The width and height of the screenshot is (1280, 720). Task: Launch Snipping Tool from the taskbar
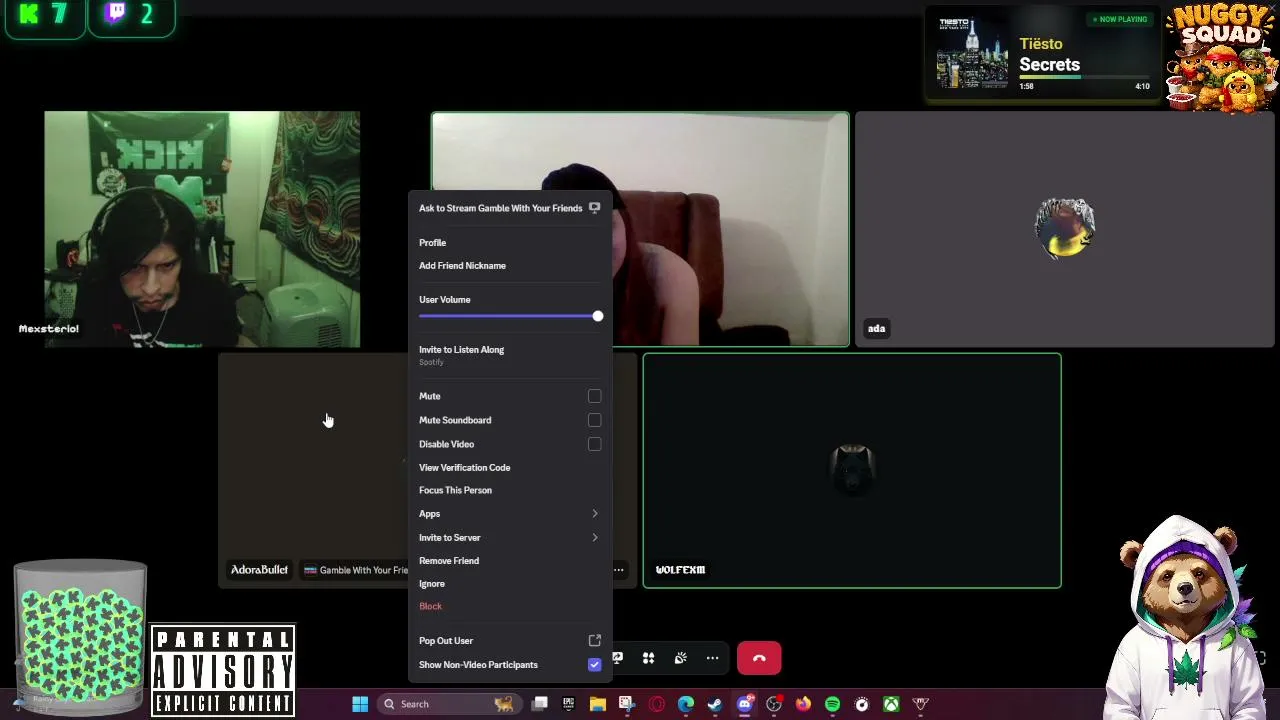pos(626,704)
